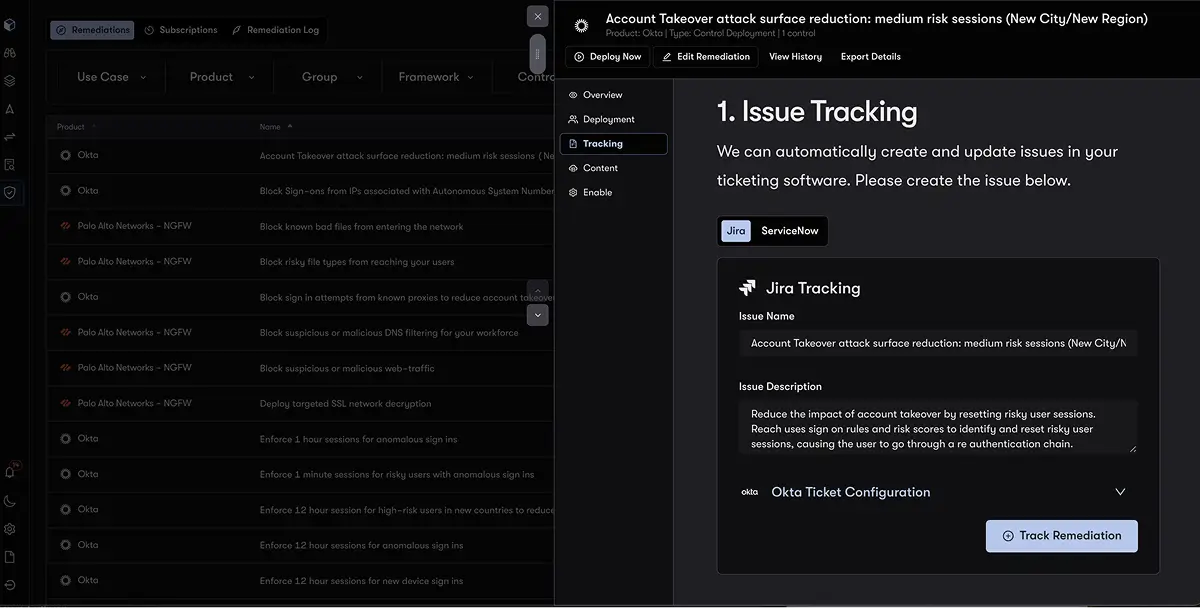Click Palo Alto icon in Deploy targeted SSL row
Screen dimensions: 1200x608
tap(66, 404)
